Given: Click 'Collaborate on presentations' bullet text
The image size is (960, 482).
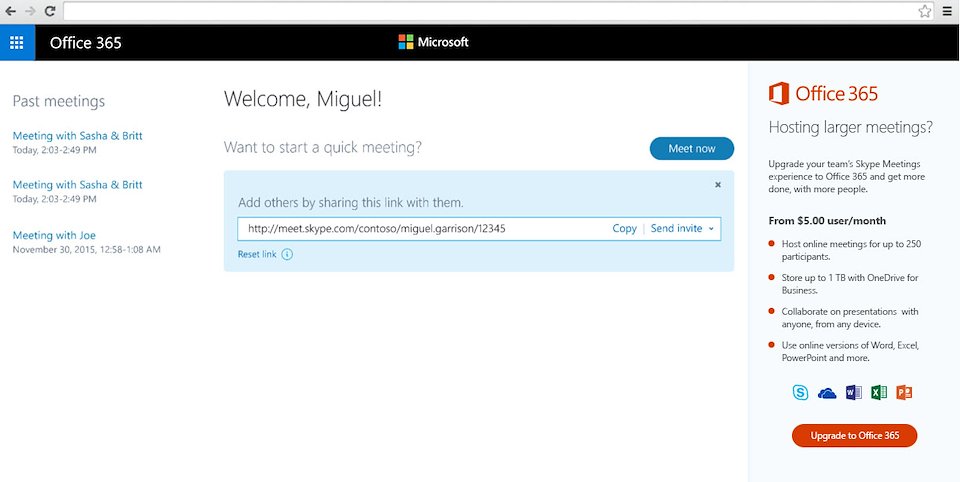Looking at the screenshot, I should [850, 318].
